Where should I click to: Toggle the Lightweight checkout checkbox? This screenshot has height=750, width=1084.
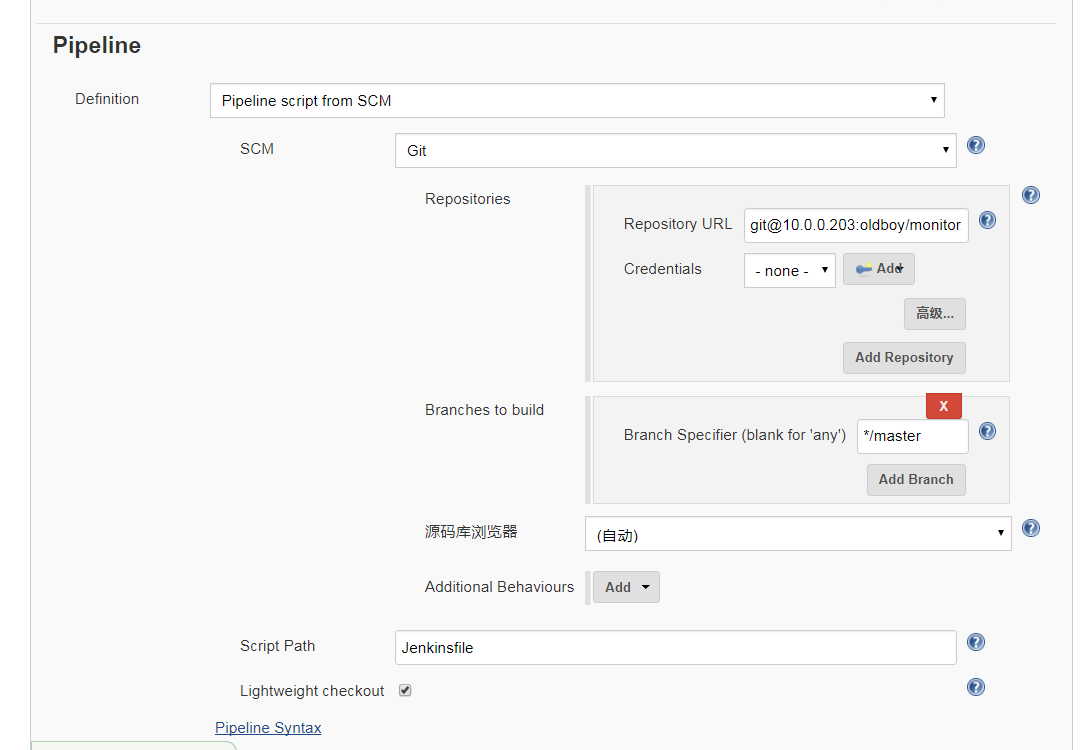pos(405,690)
